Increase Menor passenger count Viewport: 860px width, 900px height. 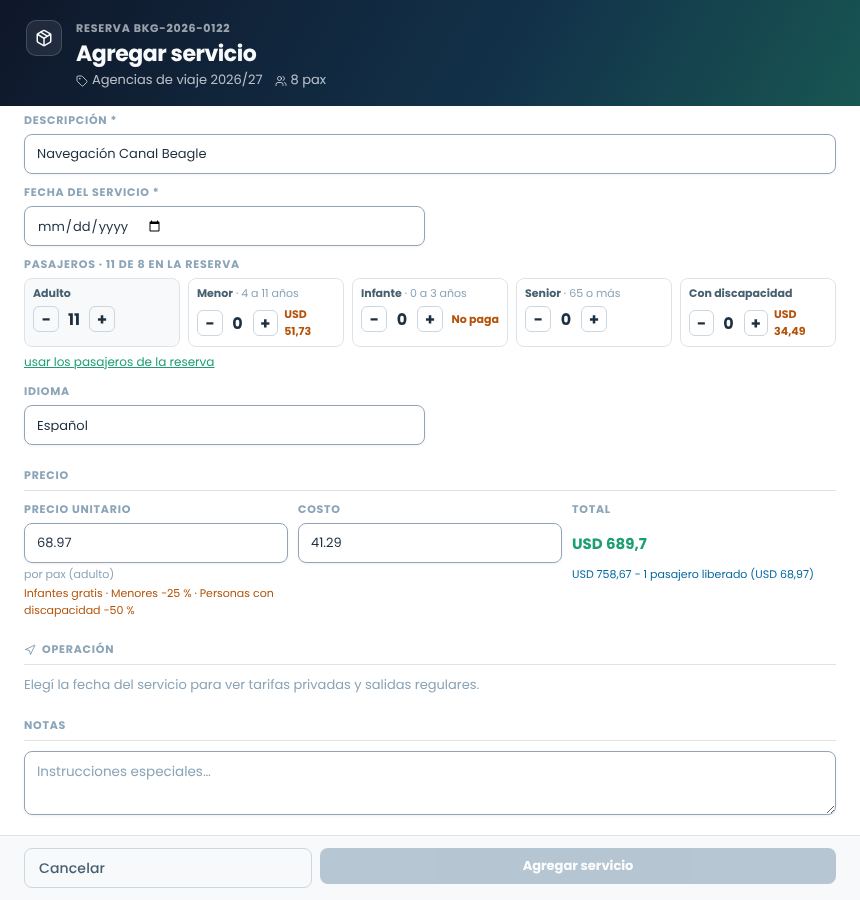(265, 323)
